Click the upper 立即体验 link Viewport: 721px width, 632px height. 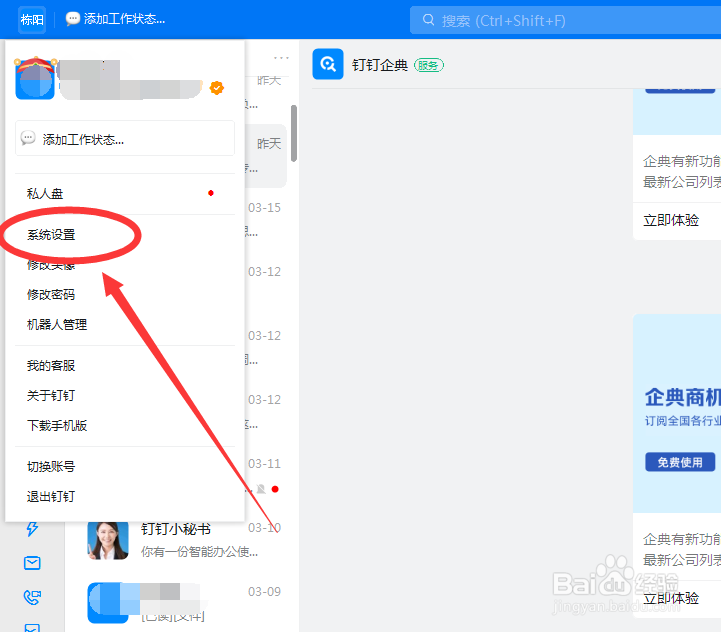pos(671,220)
